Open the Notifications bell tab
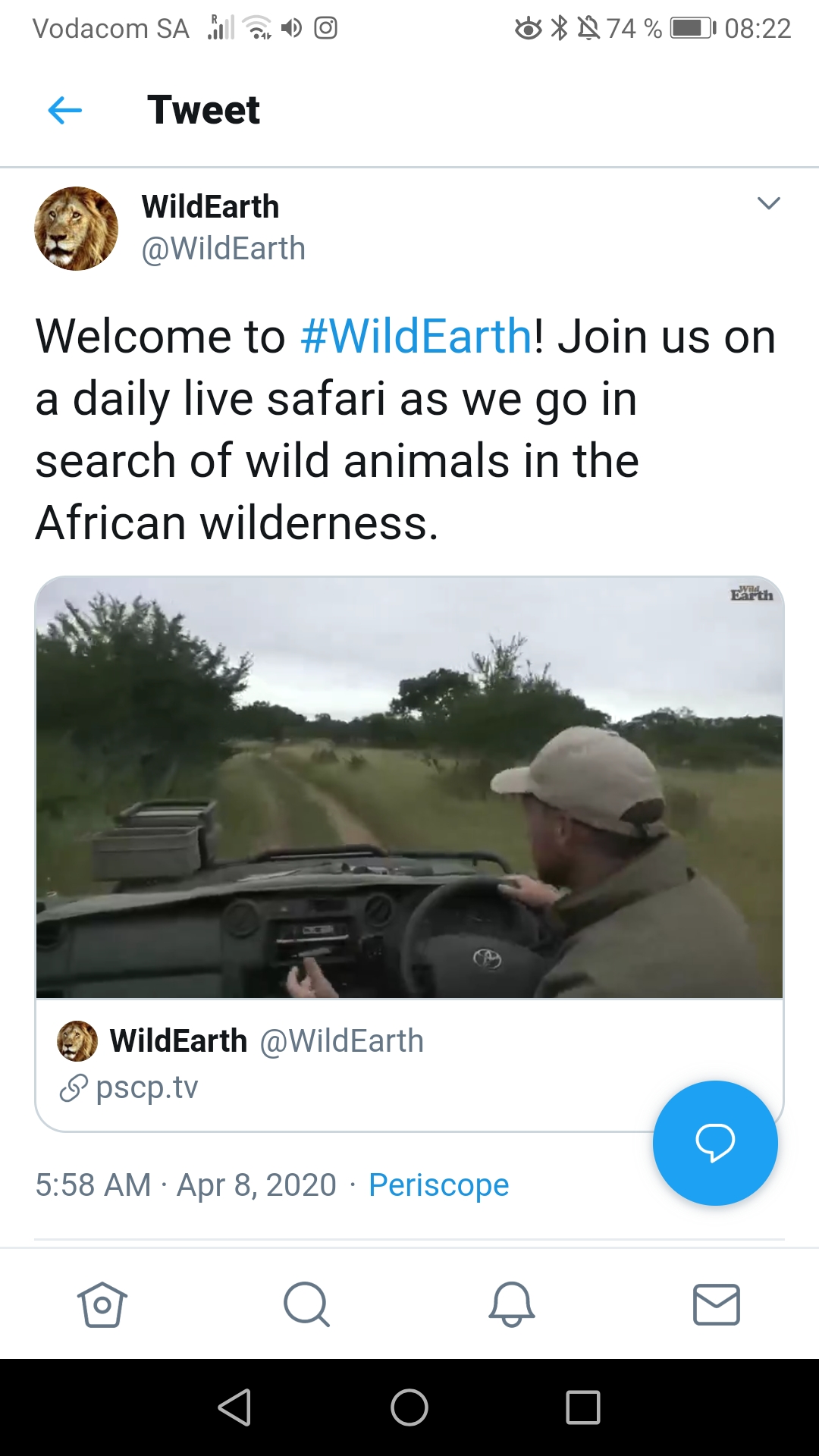The image size is (819, 1456). (512, 1304)
